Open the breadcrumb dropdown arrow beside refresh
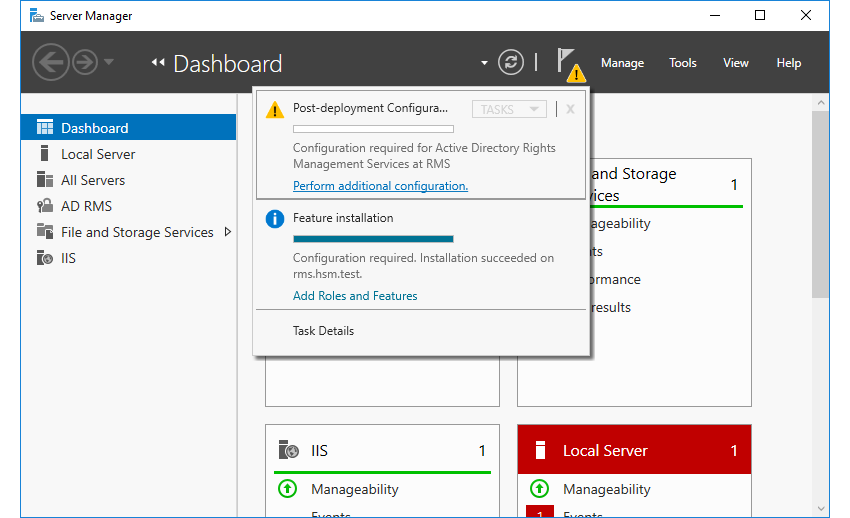Image resolution: width=850 pixels, height=518 pixels. (x=484, y=63)
